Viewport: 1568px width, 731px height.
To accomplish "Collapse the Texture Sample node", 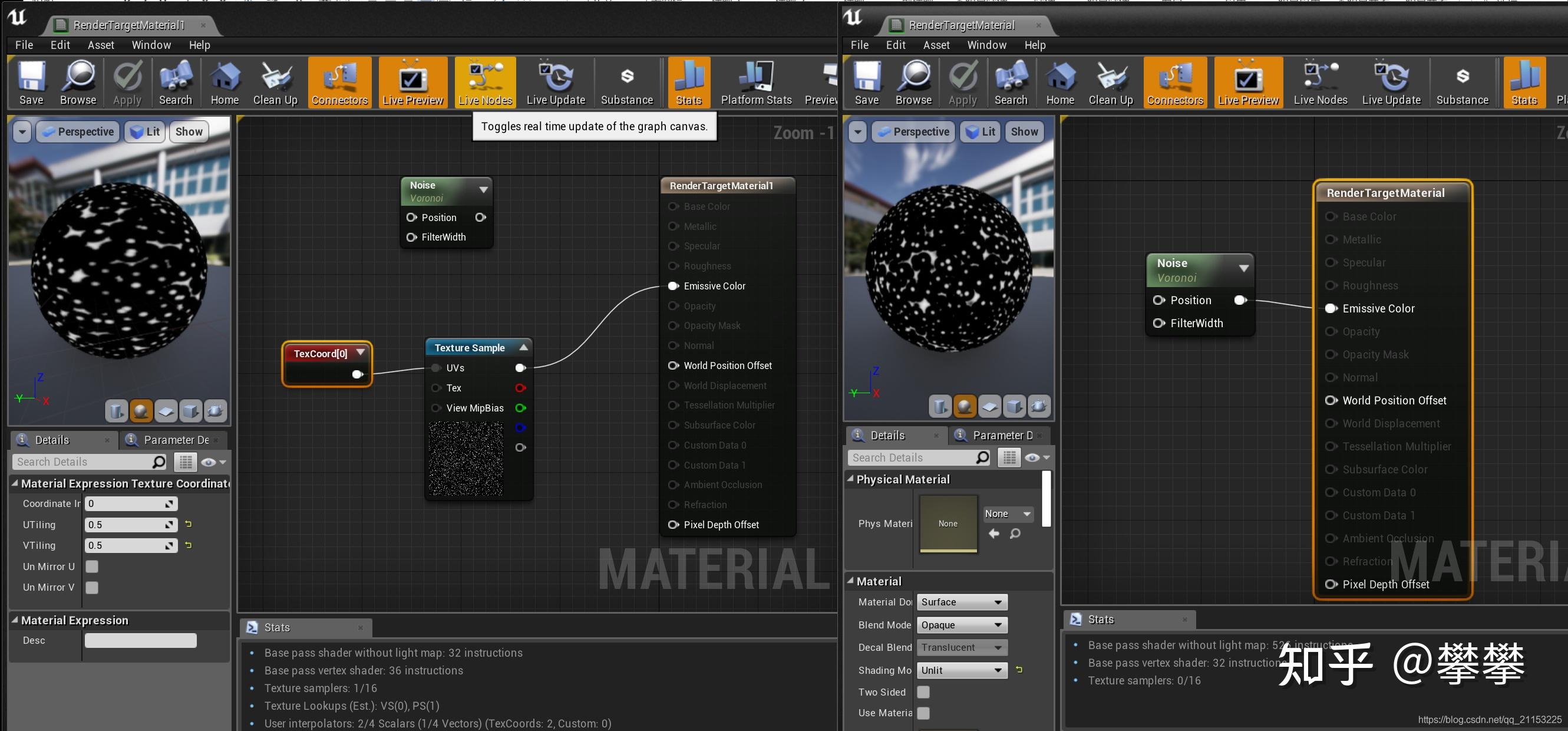I will click(523, 347).
